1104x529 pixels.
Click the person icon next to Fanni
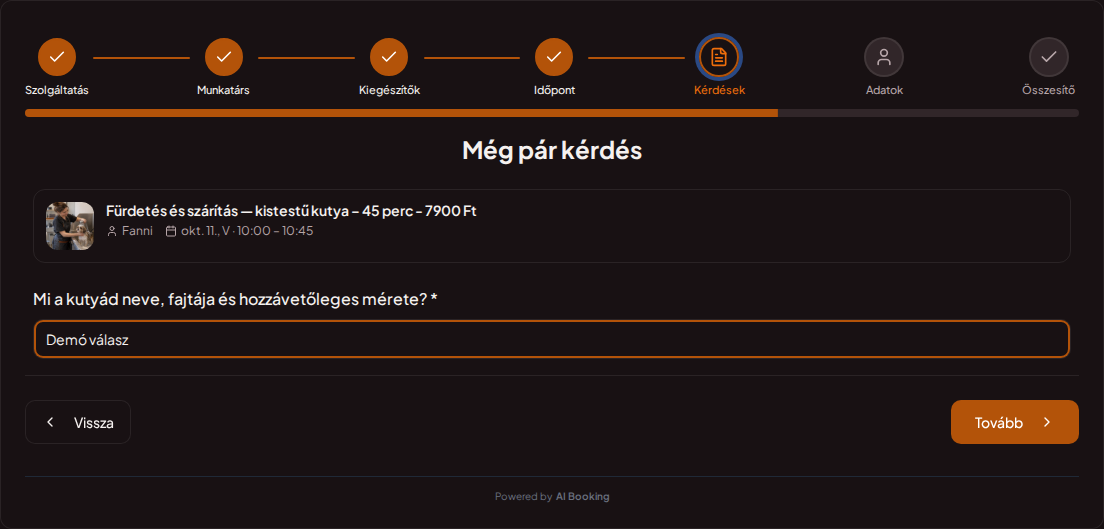tap(111, 231)
